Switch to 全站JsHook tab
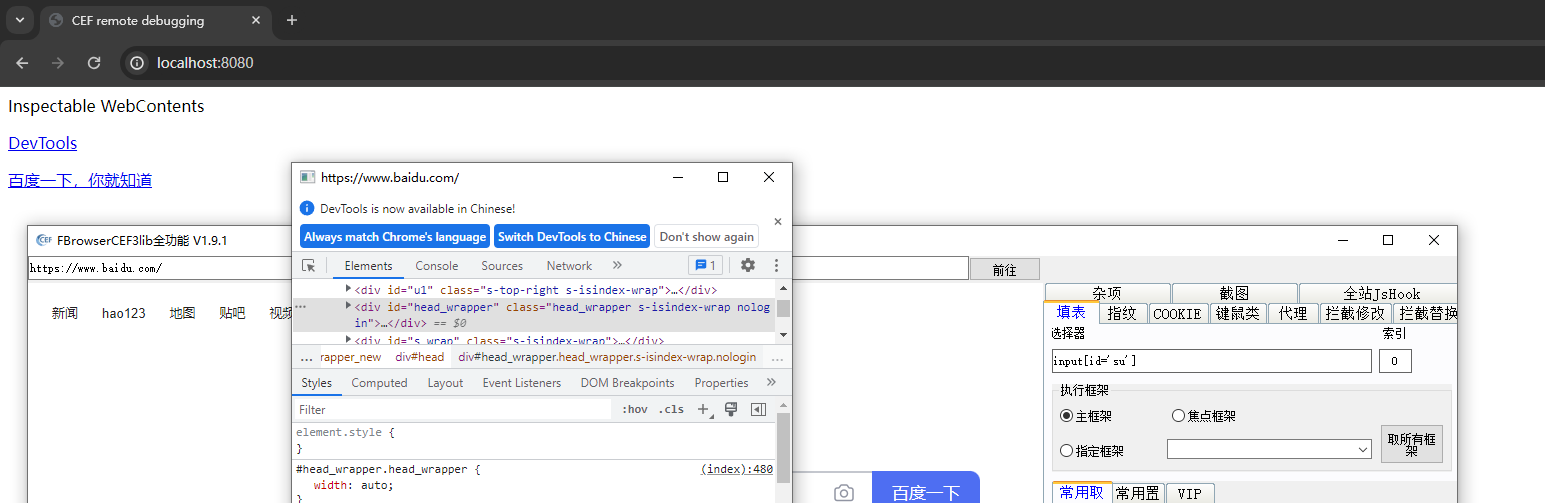The height and width of the screenshot is (503, 1545). click(1377, 293)
